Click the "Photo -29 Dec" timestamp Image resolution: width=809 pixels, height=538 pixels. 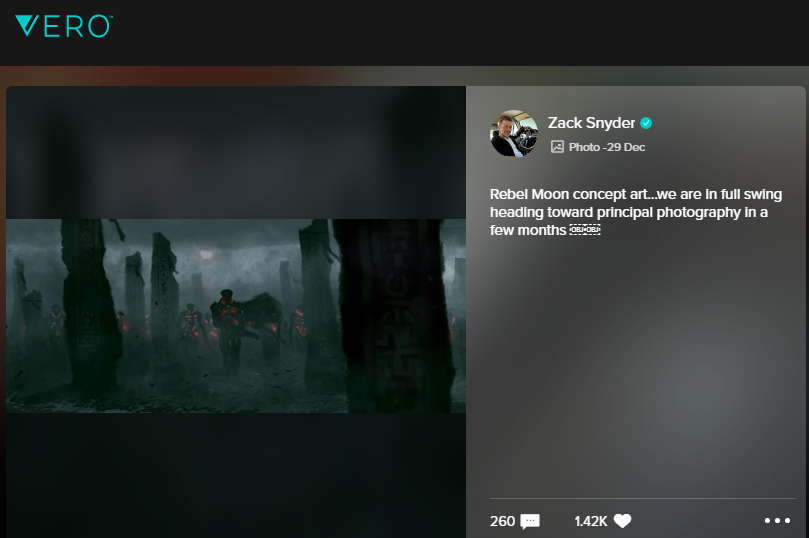click(x=607, y=147)
